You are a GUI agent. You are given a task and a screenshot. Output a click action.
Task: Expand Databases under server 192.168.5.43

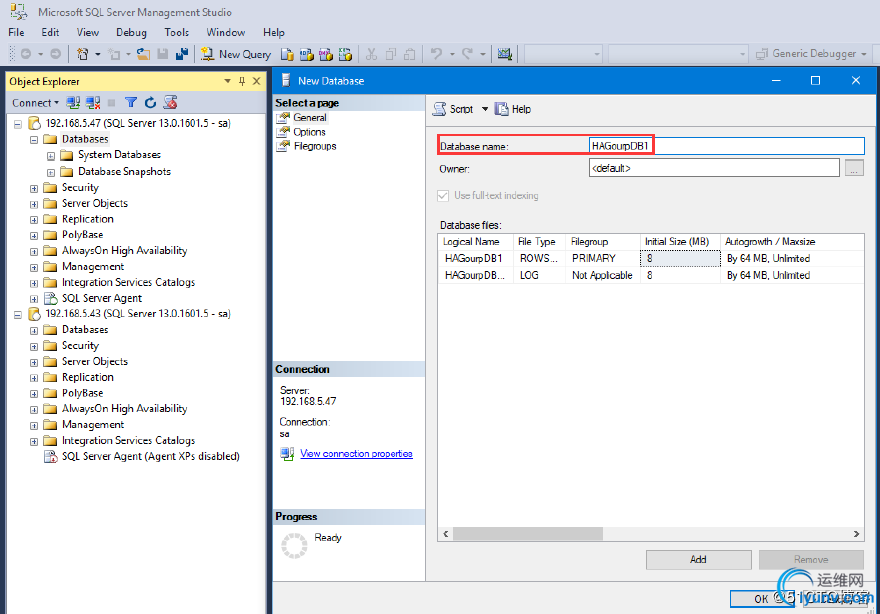coord(34,331)
